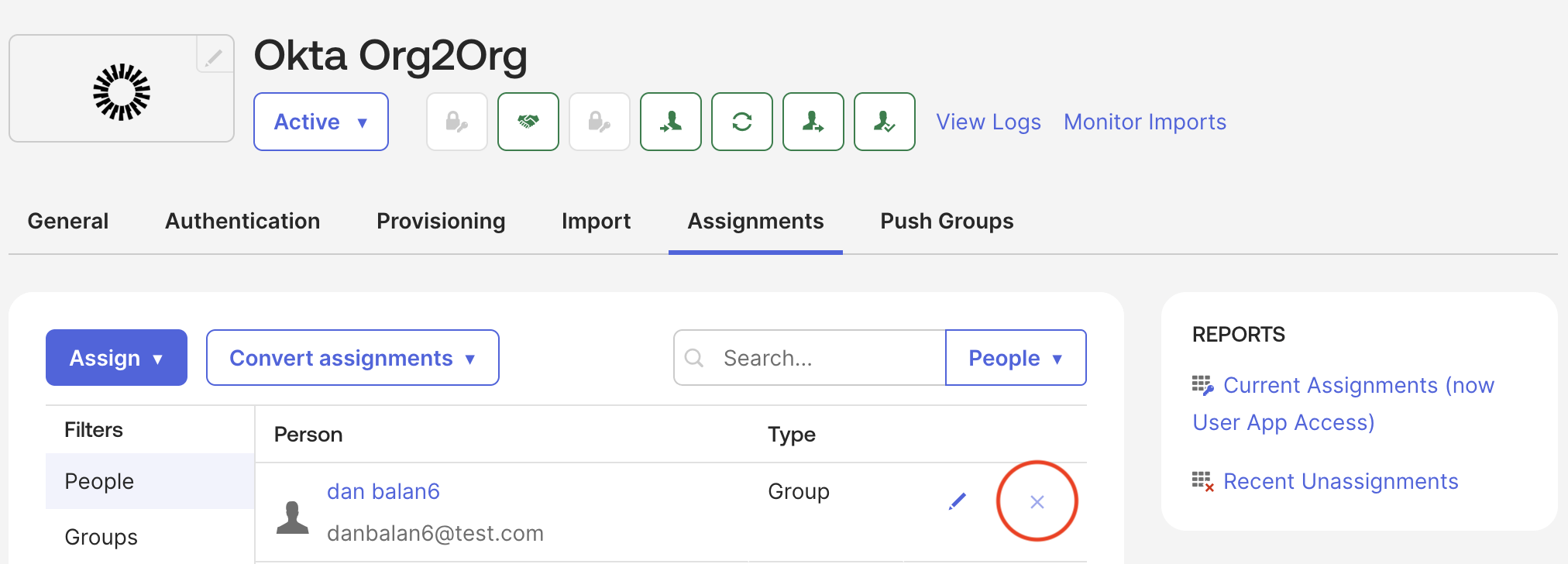Click the push-users icon with outbound arrow

[813, 122]
